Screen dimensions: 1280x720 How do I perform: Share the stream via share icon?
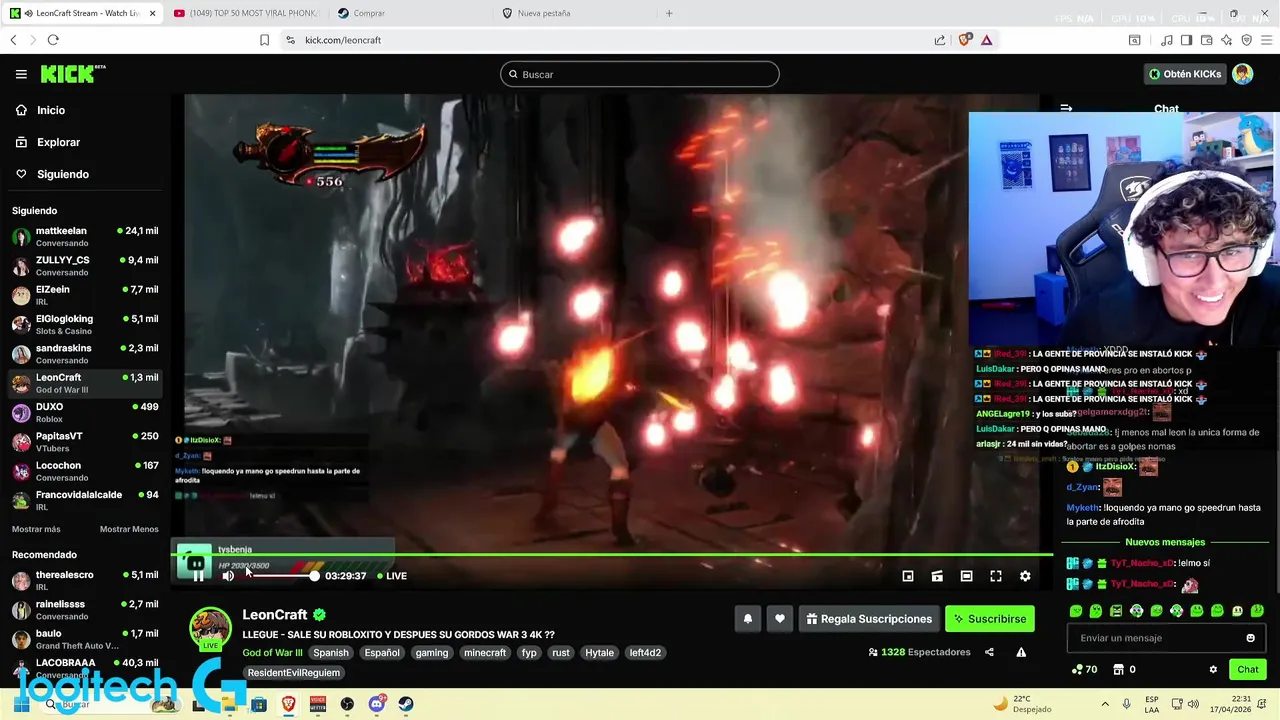[x=989, y=652]
